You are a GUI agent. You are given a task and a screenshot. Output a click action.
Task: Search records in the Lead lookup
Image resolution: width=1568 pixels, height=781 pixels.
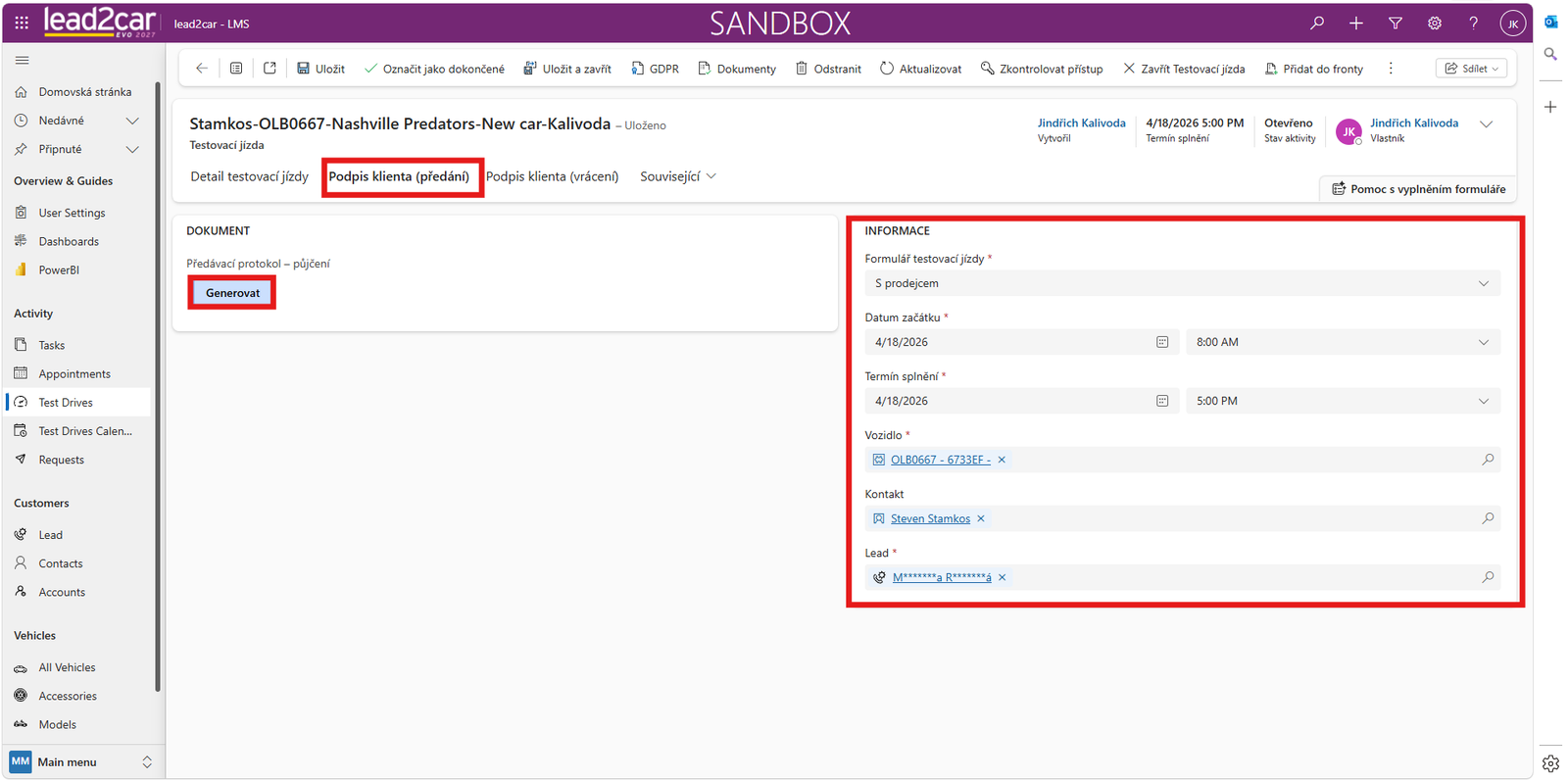[x=1488, y=577]
